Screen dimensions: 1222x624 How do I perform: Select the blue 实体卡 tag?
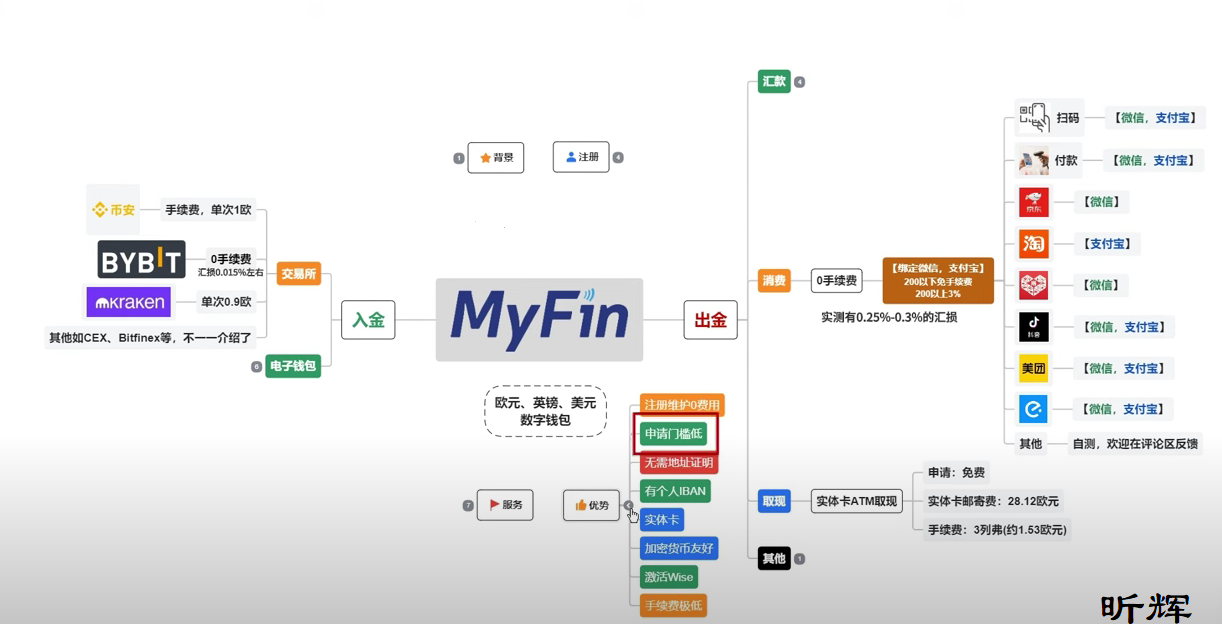pyautogui.click(x=662, y=520)
